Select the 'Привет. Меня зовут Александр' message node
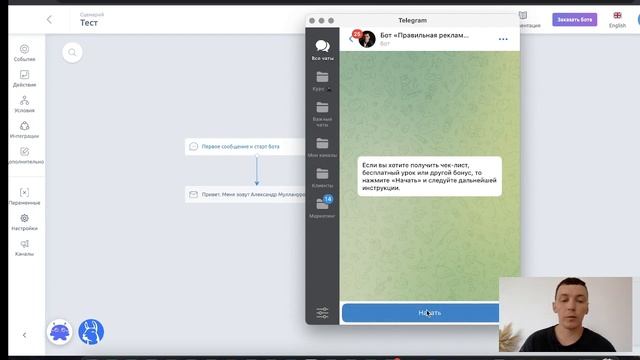 tap(245, 195)
